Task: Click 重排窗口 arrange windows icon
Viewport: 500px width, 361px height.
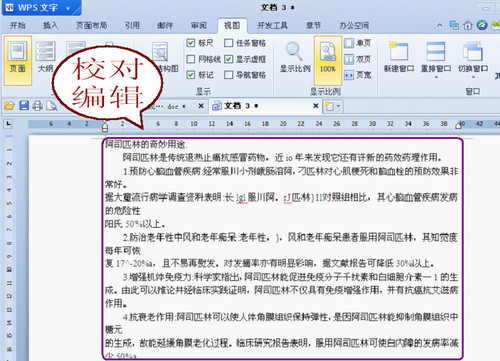Action: [x=436, y=52]
